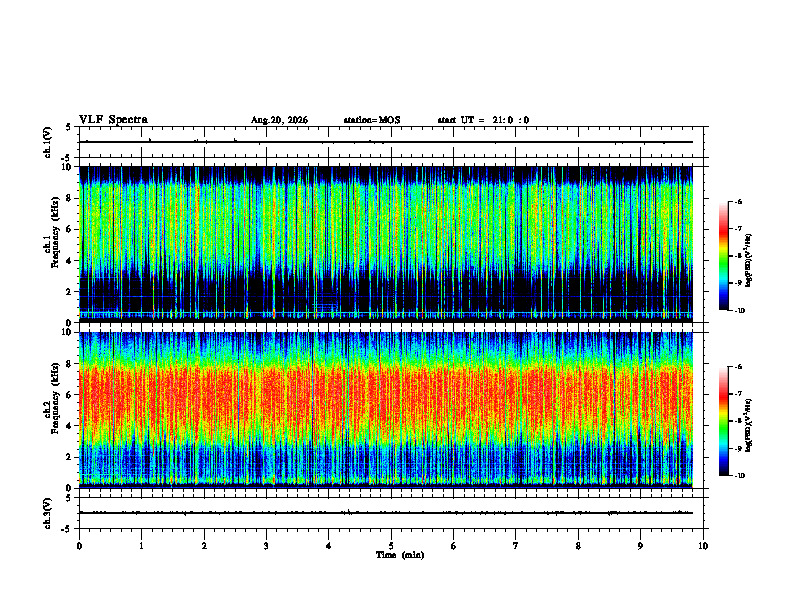The width and height of the screenshot is (792, 612).
Task: Click the "station=MOS" header label
Action: pos(372,120)
